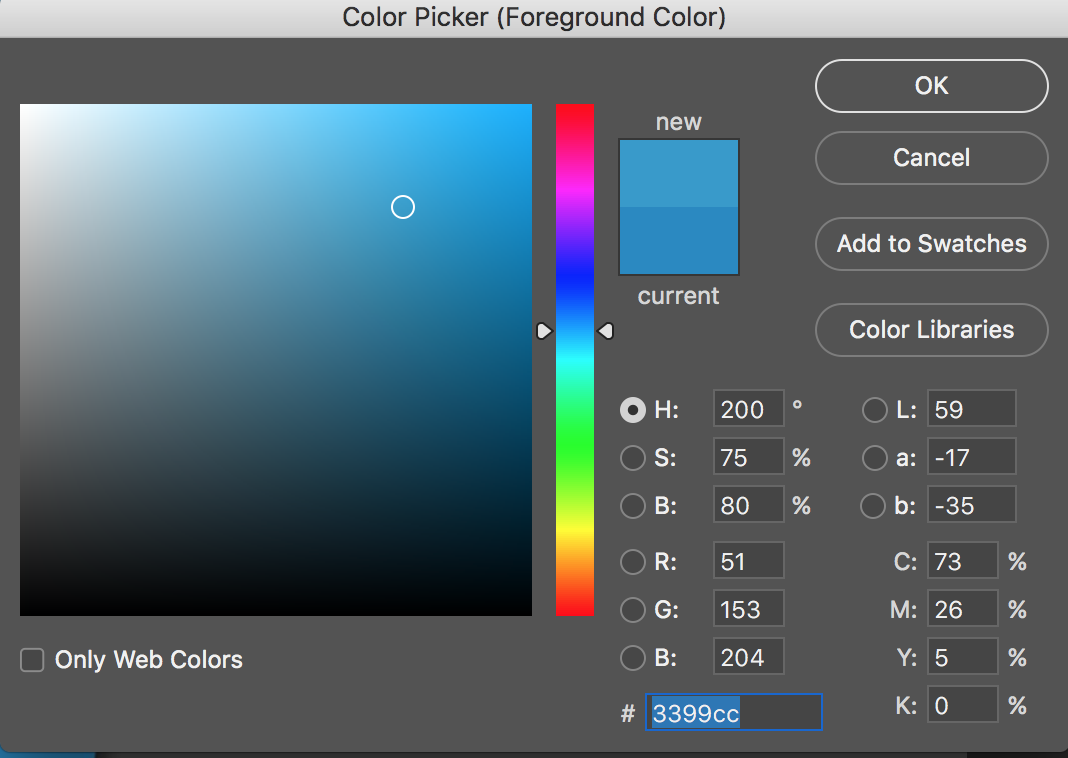Select the Lab 'a' radio button
Screen dimensions: 1068x758
874,458
